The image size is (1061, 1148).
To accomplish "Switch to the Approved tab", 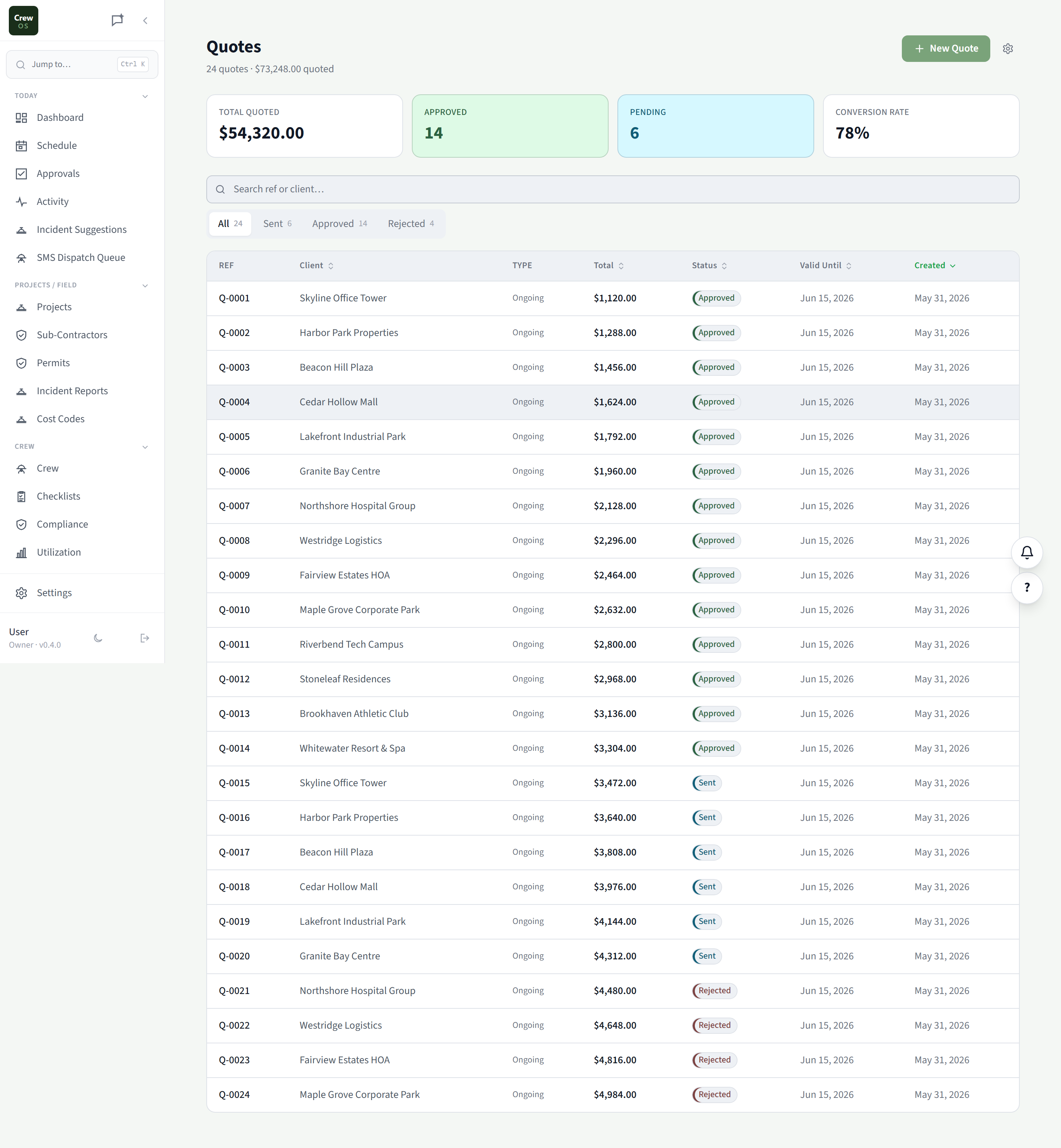I will pos(339,224).
